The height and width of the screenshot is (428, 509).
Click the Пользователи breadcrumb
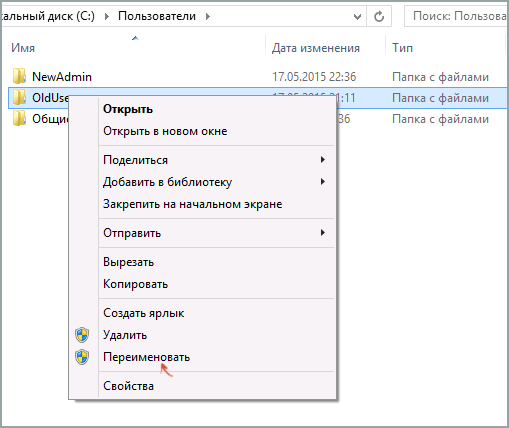pyautogui.click(x=157, y=16)
